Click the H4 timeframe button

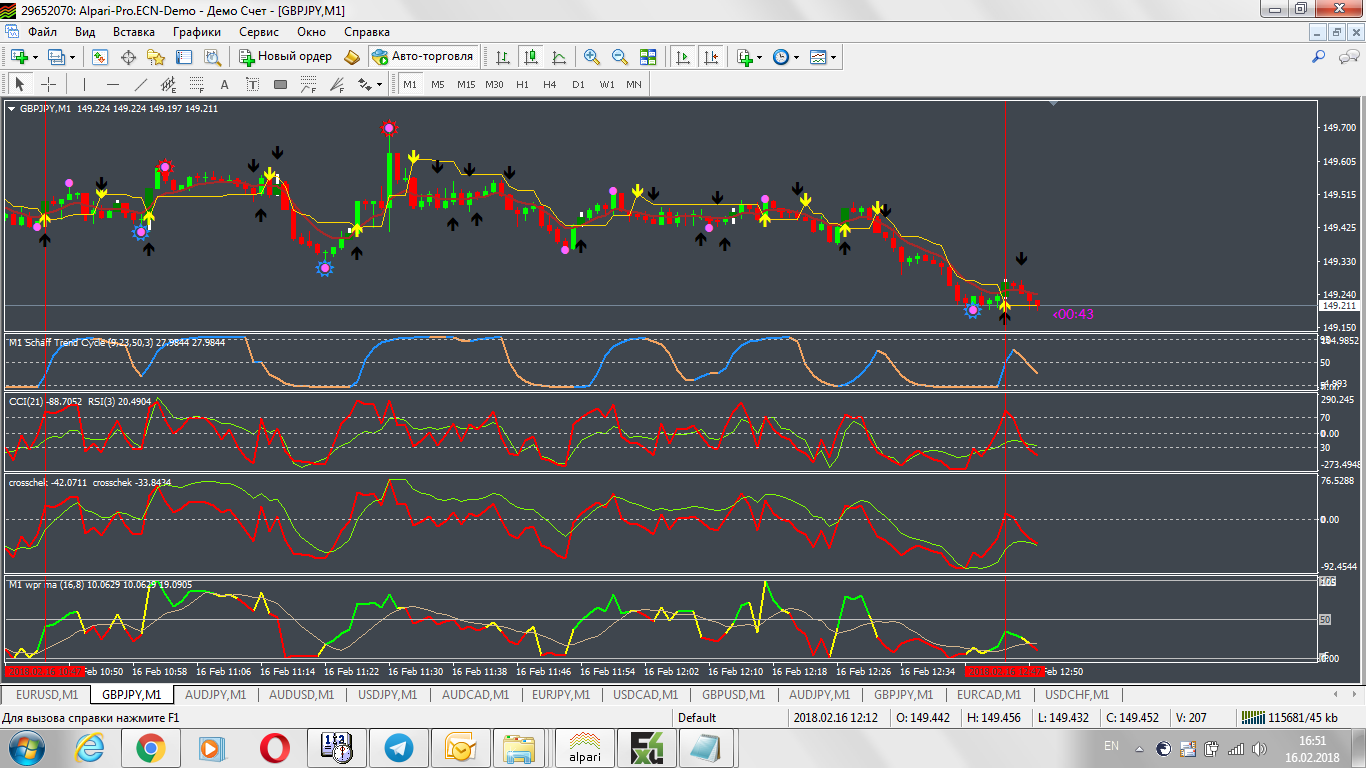tap(550, 84)
